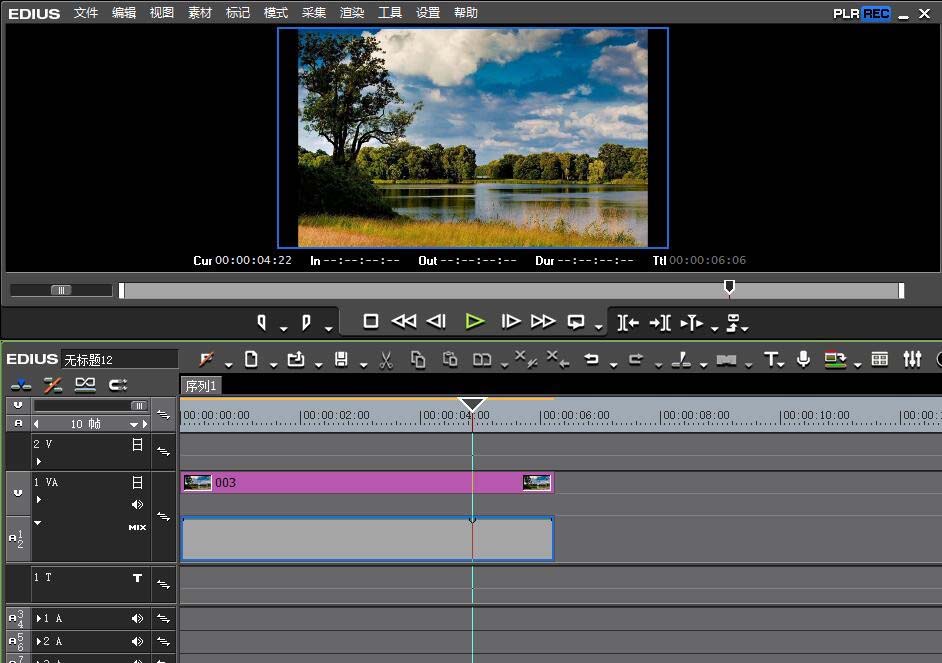Open drop-down next to new sequence icon
942x663 pixels.
pos(273,365)
